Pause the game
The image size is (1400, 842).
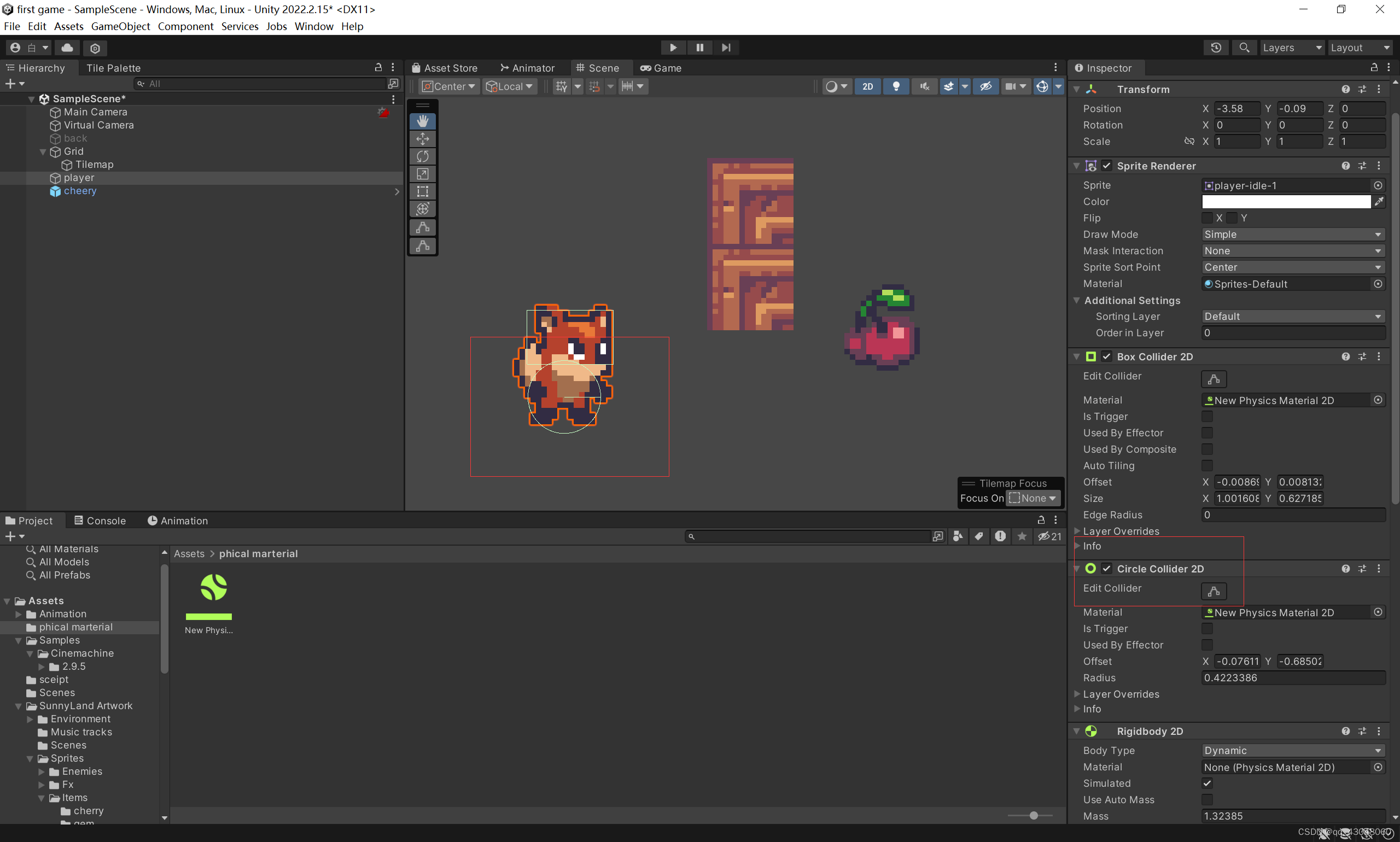point(699,48)
